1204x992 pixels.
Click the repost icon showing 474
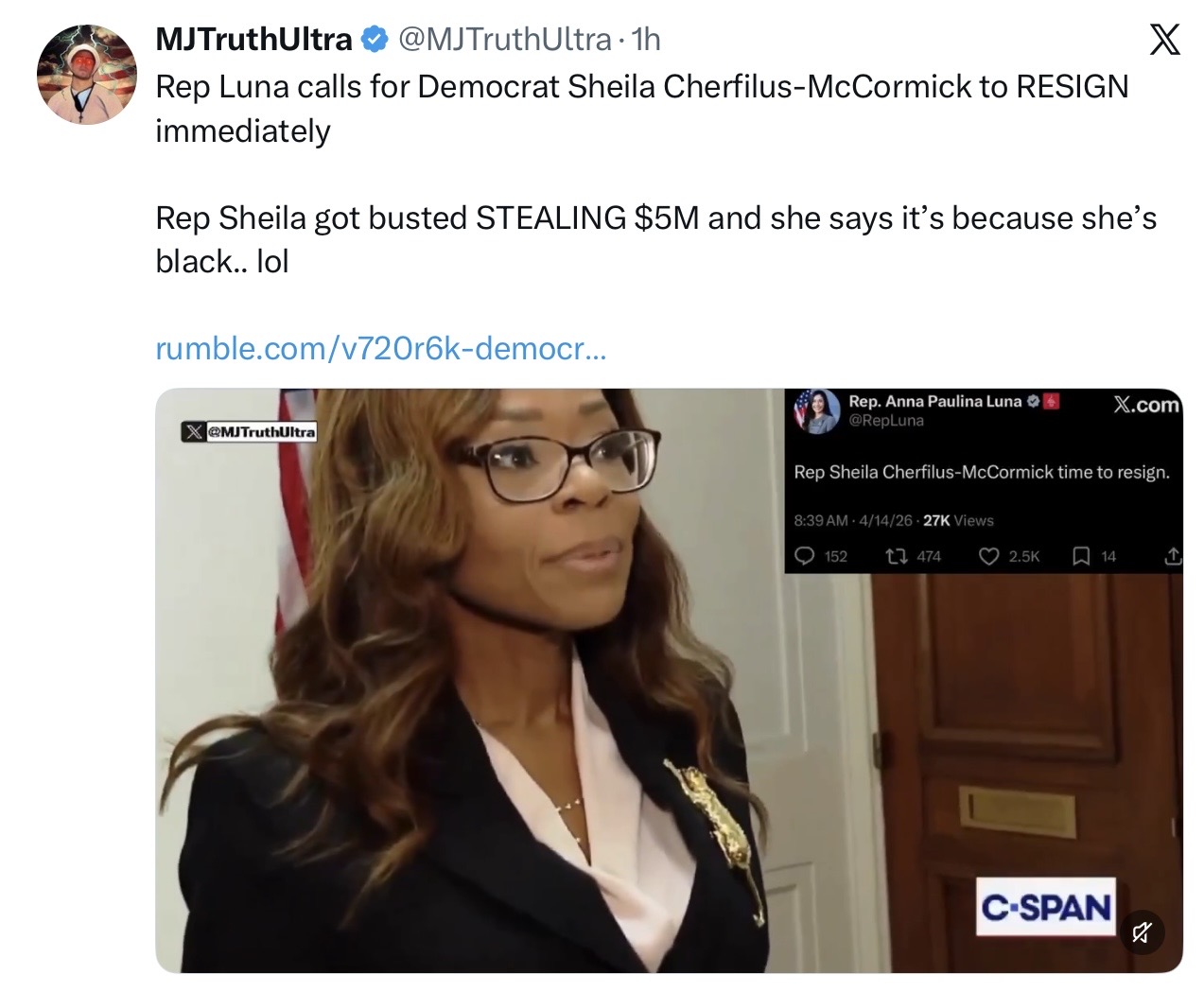[x=896, y=556]
